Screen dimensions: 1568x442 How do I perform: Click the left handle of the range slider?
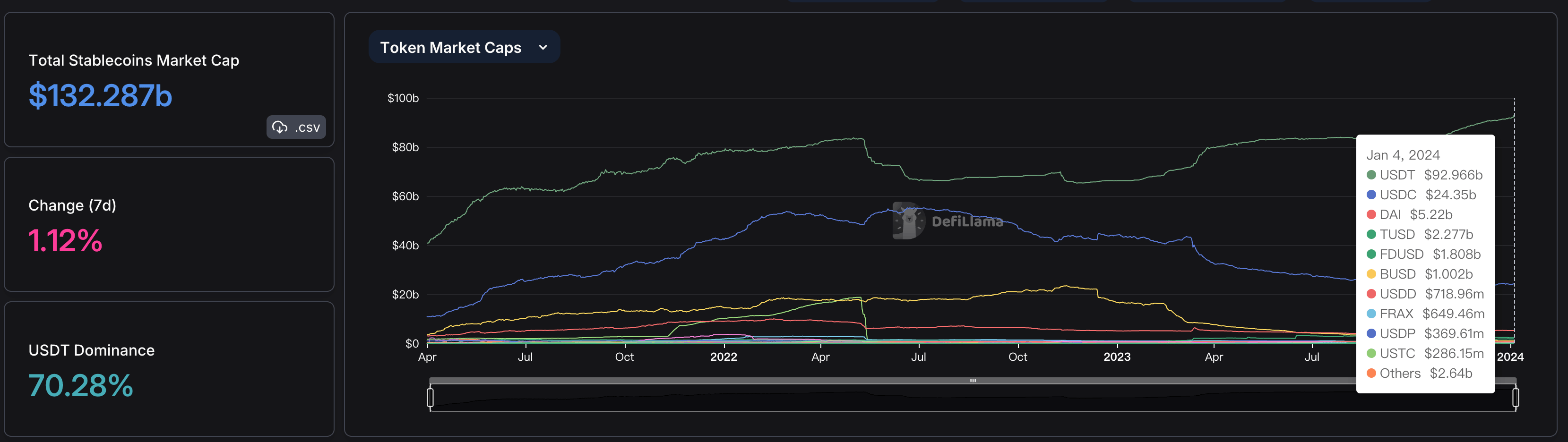(431, 398)
